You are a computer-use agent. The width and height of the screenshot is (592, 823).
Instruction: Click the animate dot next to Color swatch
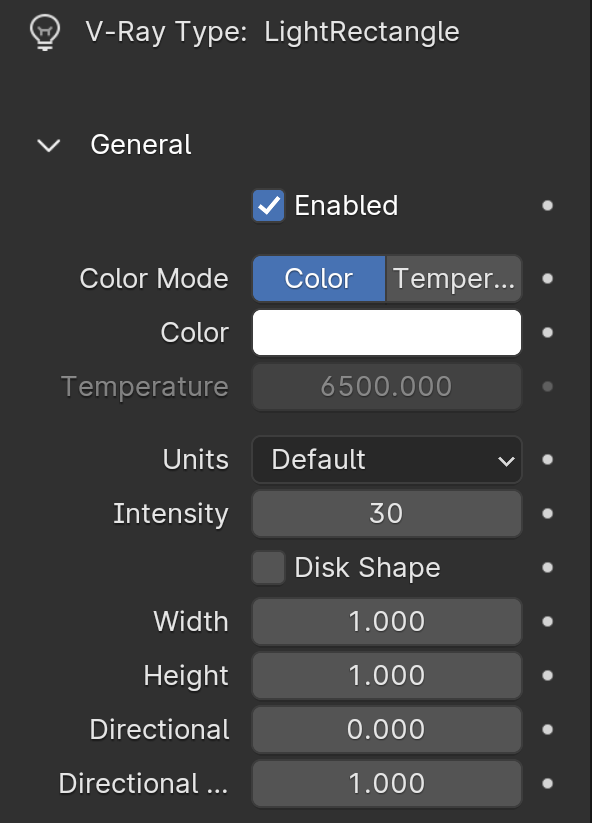pyautogui.click(x=547, y=332)
